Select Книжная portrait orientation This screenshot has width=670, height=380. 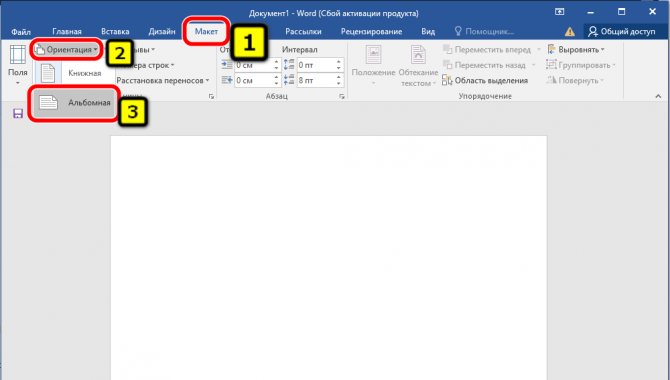[73, 73]
